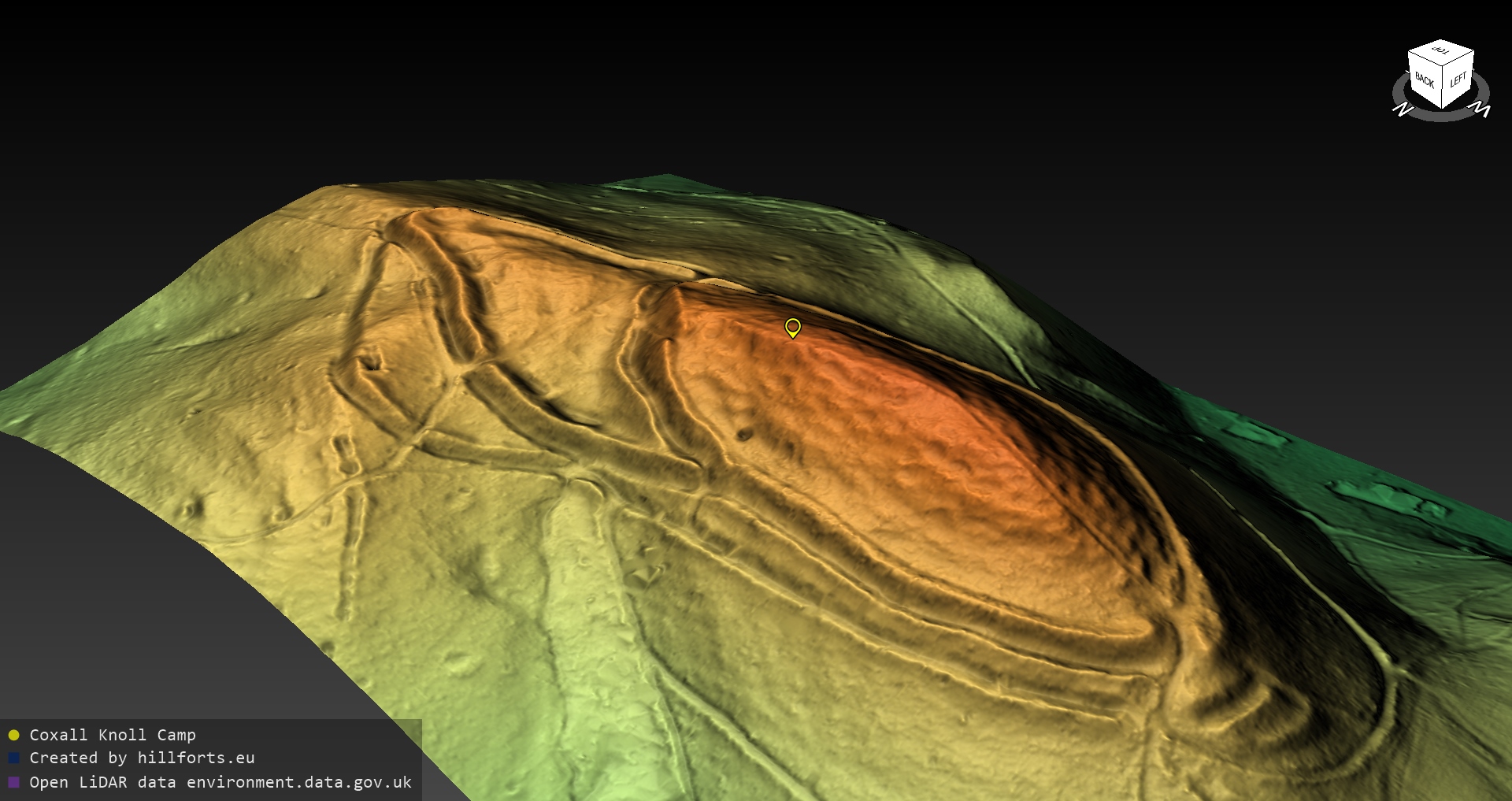Click the yellow dot in the legend
Viewport: 1512px width, 801px height.
pos(13,736)
